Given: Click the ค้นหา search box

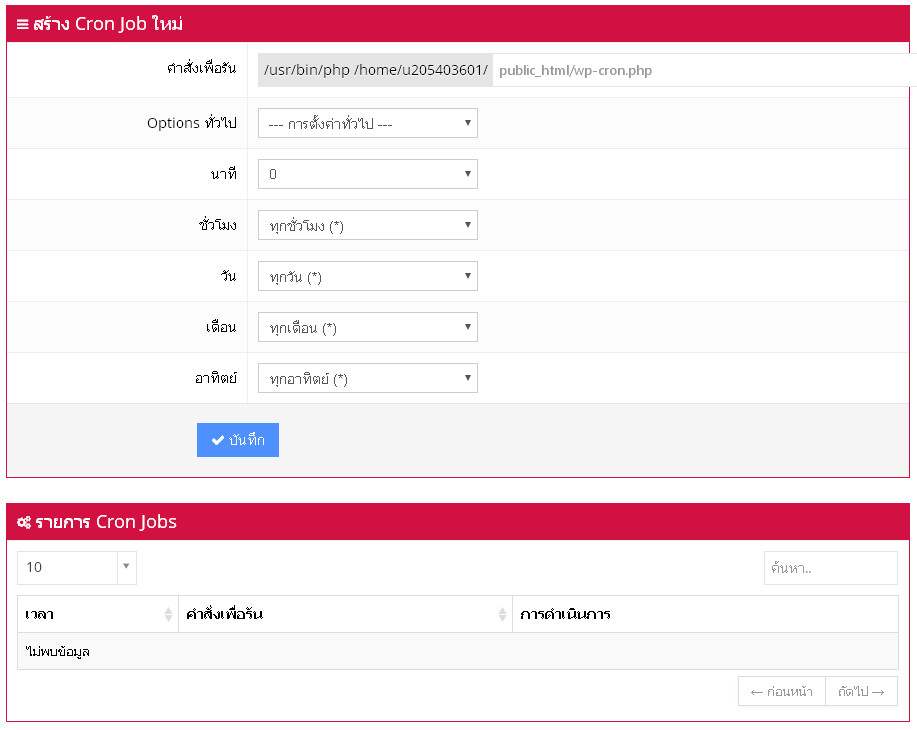Looking at the screenshot, I should (x=830, y=568).
